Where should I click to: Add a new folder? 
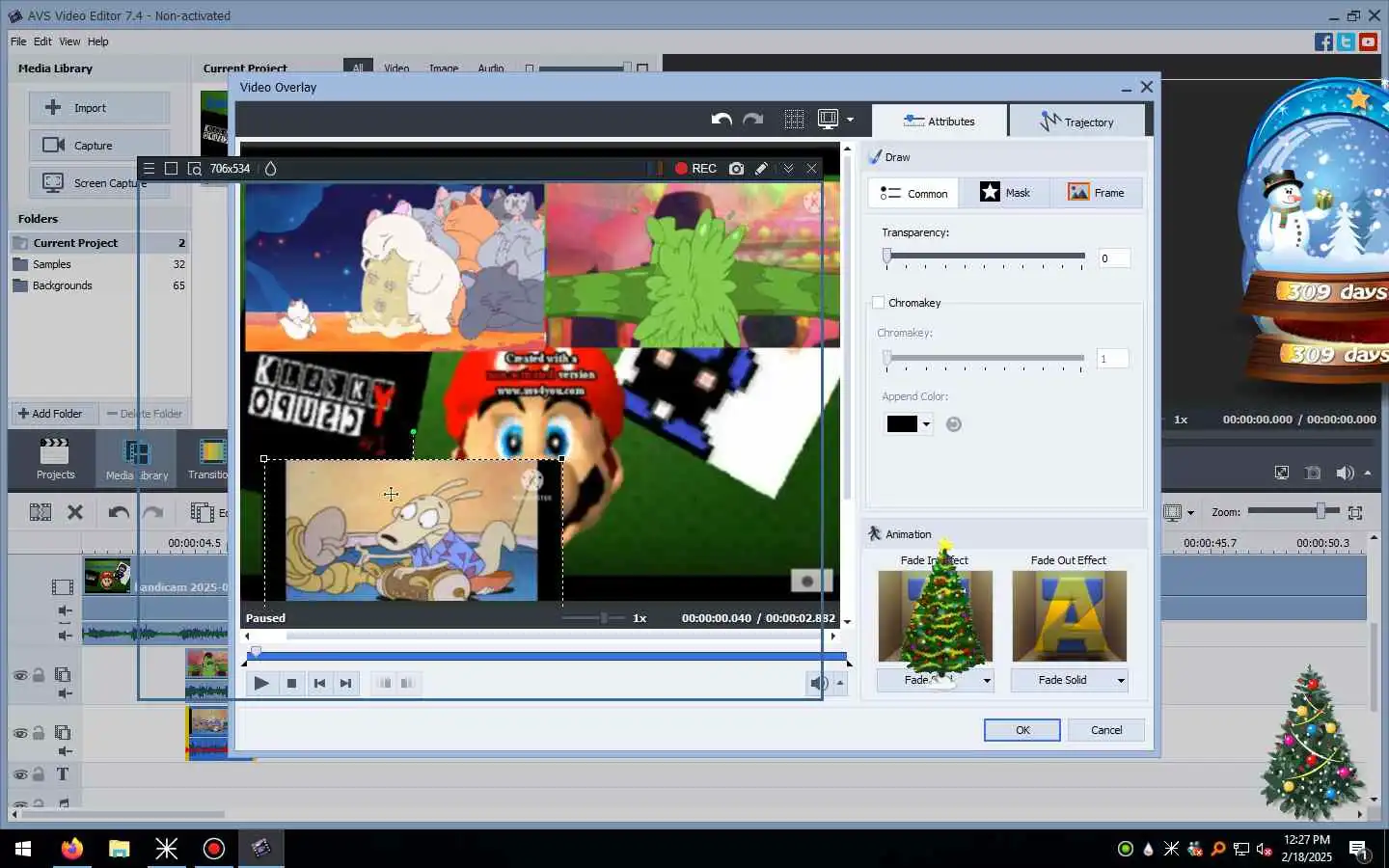click(50, 414)
